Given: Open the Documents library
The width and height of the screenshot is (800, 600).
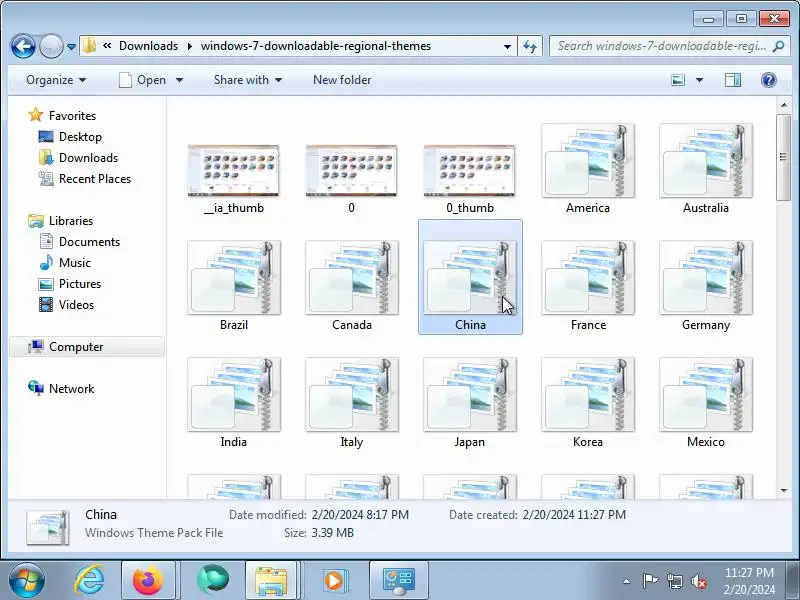Looking at the screenshot, I should tap(79, 241).
